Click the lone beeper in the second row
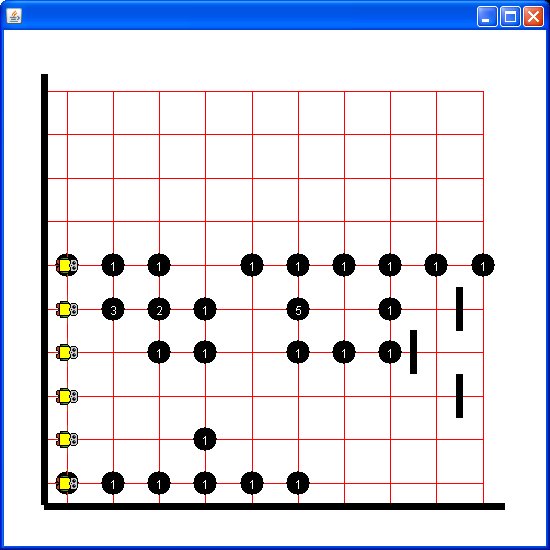Screen dimensions: 550x550 [x=205, y=440]
